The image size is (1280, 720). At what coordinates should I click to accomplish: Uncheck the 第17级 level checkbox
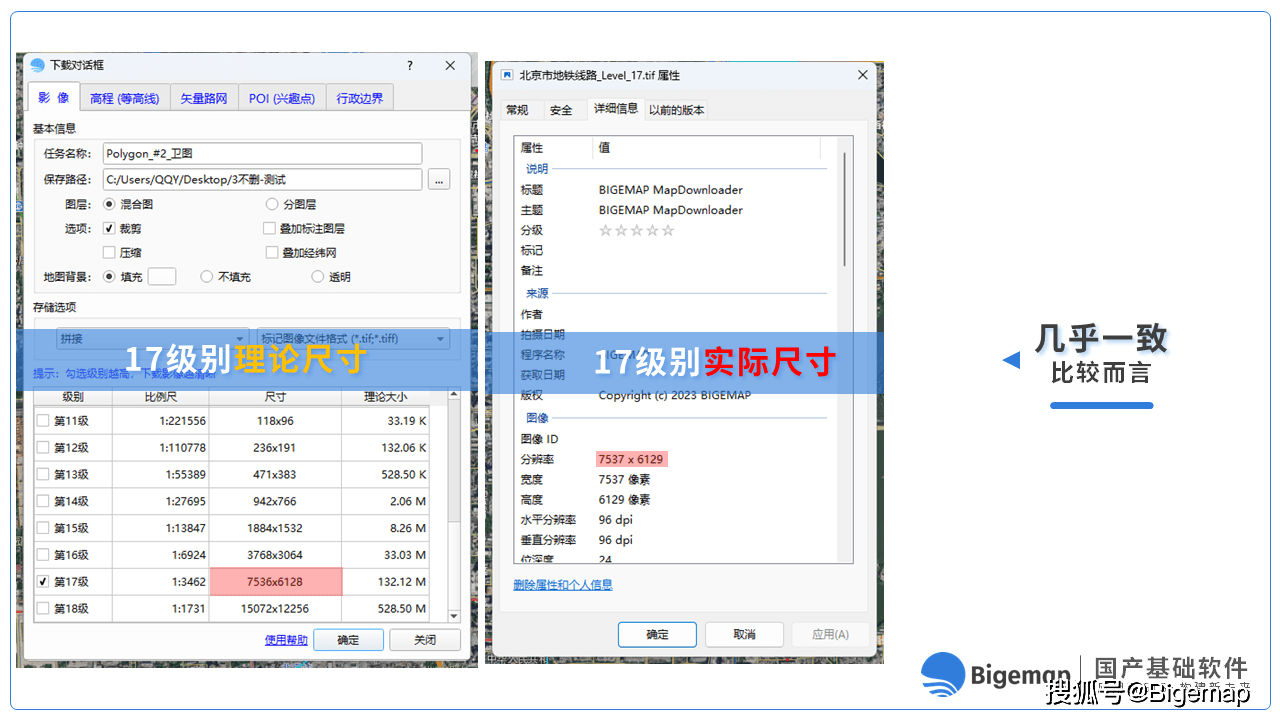(x=43, y=581)
